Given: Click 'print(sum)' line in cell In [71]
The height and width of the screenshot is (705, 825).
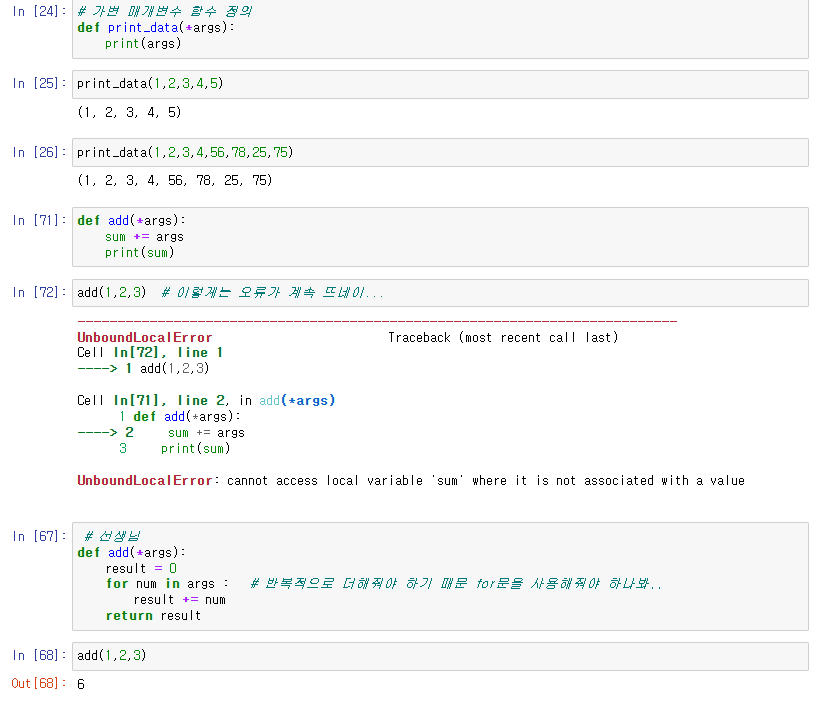Looking at the screenshot, I should pos(139,253).
